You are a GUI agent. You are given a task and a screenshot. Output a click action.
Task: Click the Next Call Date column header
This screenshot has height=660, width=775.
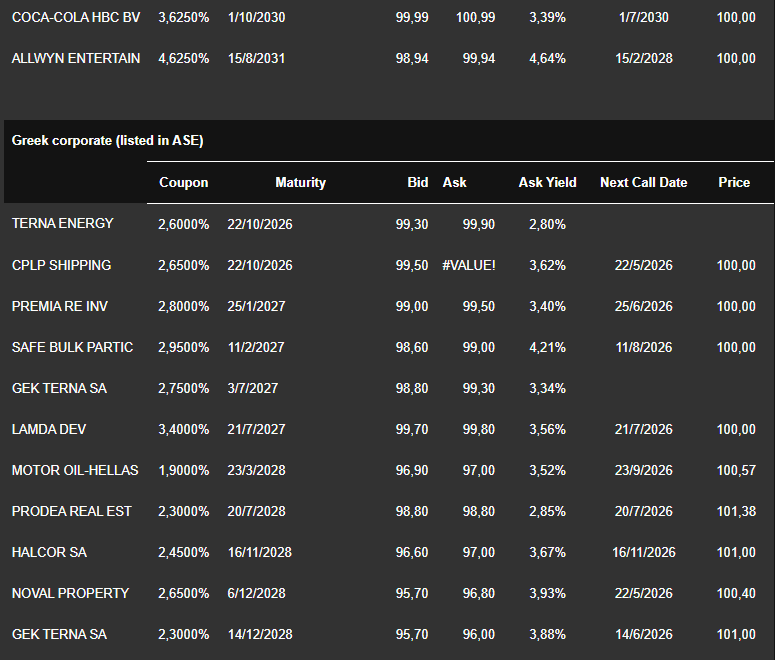[643, 182]
